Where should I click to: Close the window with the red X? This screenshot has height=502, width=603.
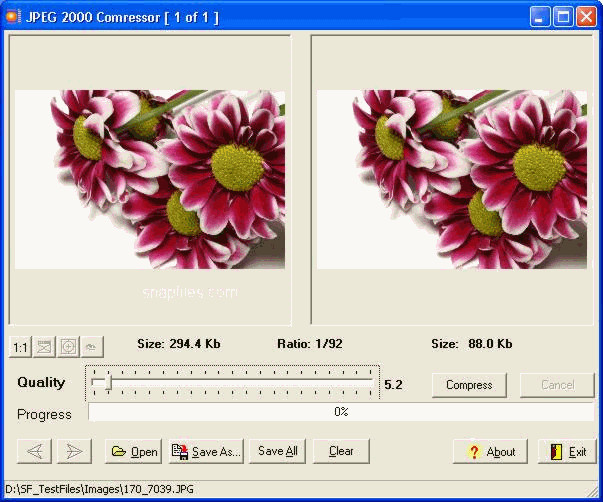pyautogui.click(x=586, y=17)
